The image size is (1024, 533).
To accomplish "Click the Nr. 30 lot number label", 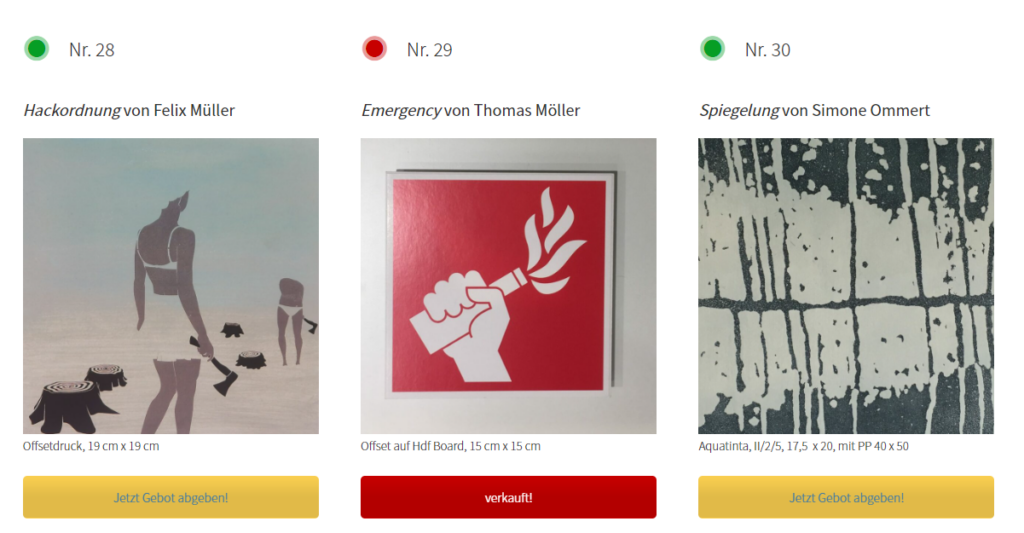I will click(x=767, y=50).
